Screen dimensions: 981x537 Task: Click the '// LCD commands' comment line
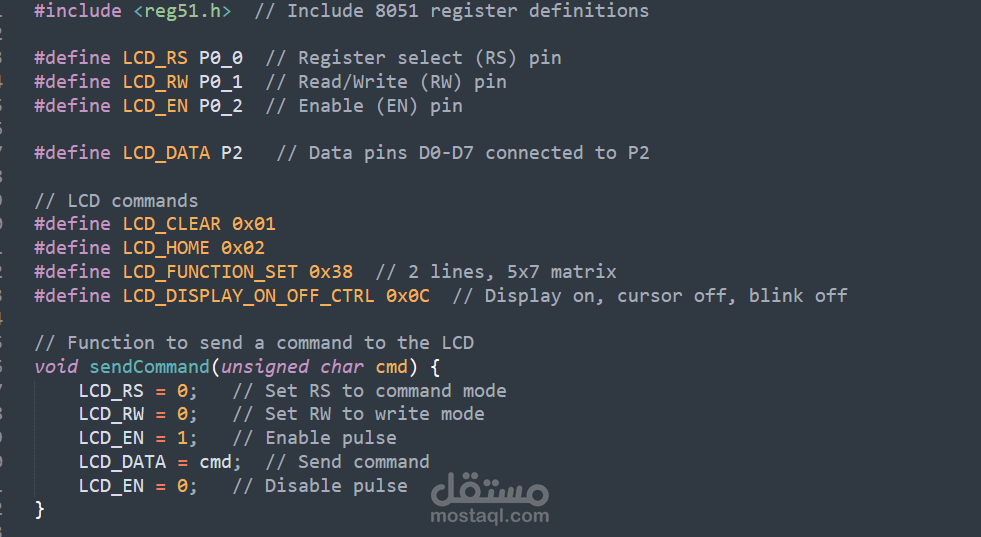(116, 201)
